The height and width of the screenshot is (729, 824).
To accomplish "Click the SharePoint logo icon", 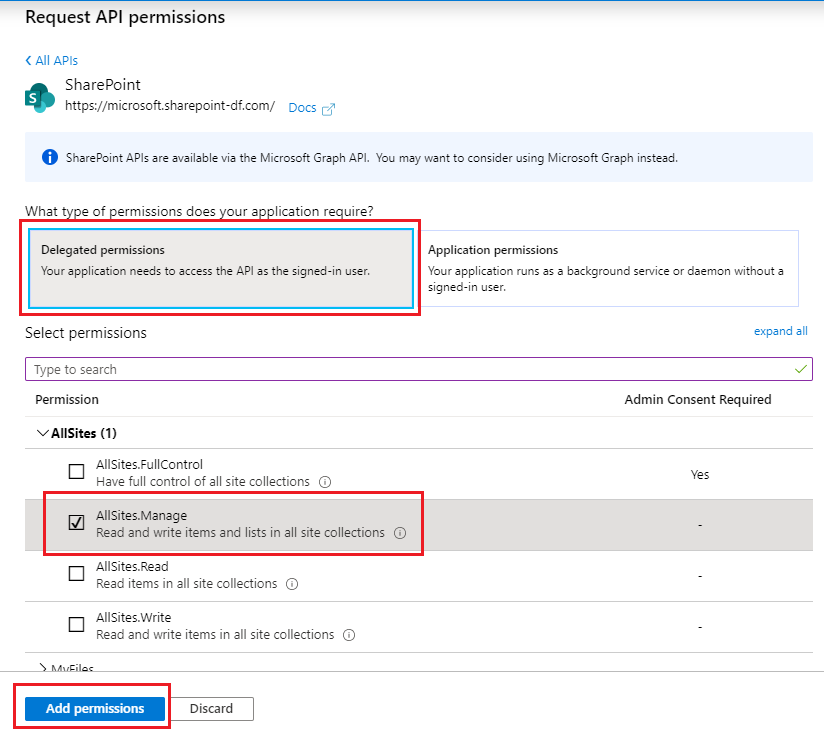I will (x=40, y=97).
